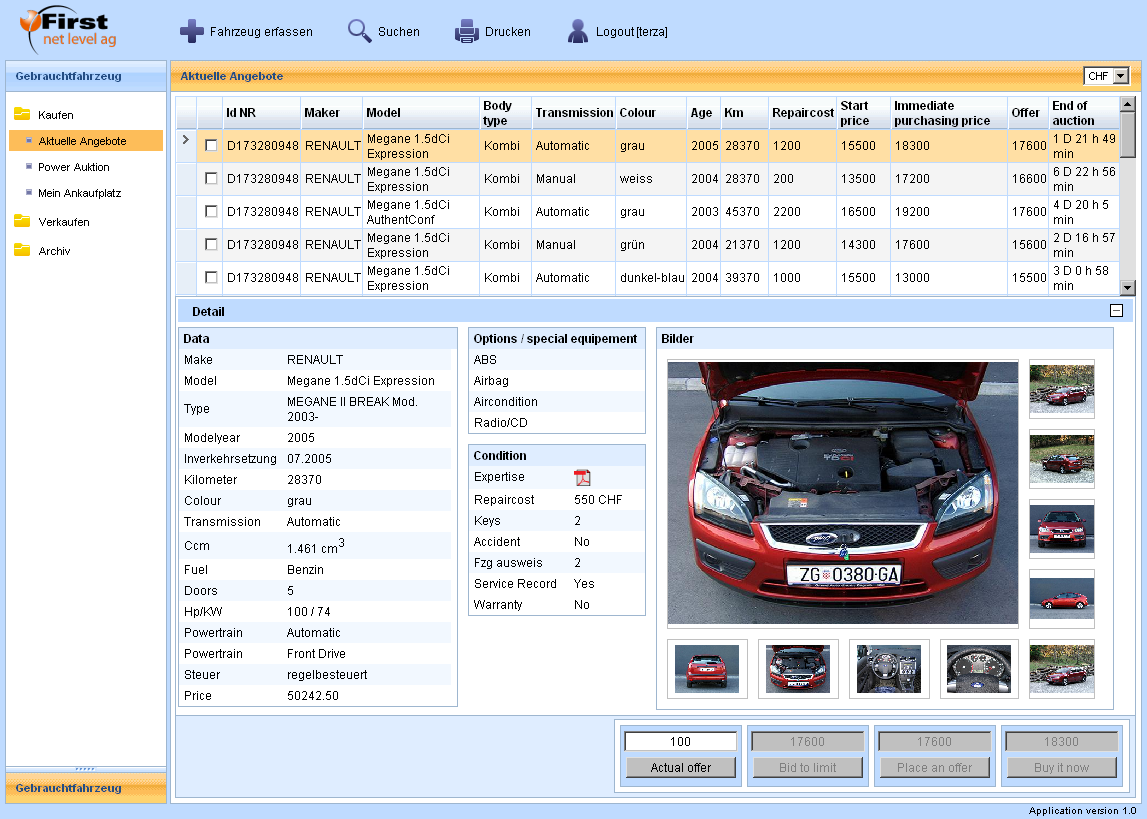Viewport: 1147px width, 819px height.
Task: Tick the checkbox for the weiss Megane row
Action: [211, 179]
